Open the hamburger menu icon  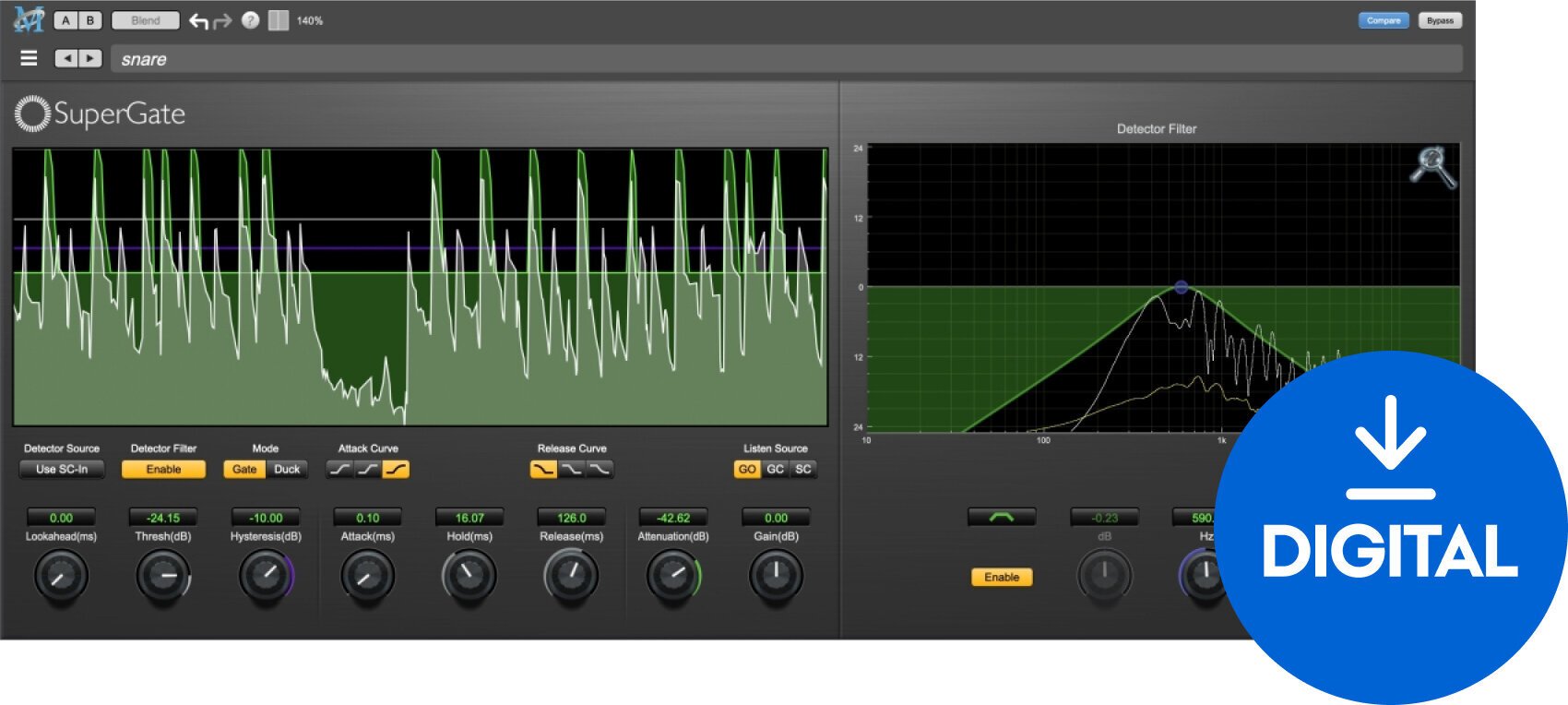pos(30,58)
